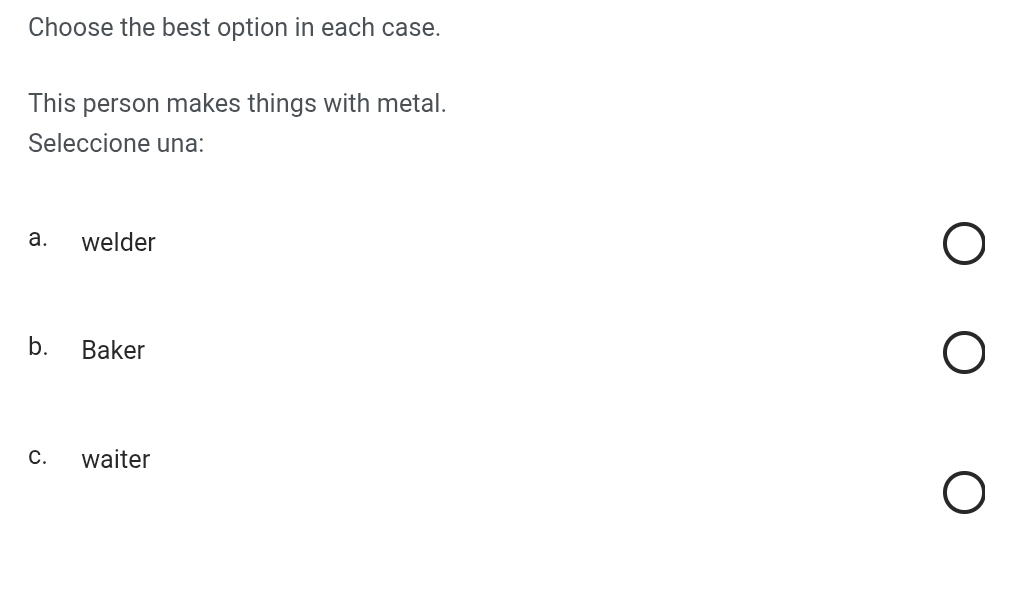The image size is (1015, 597).
Task: Click the option letter 'b.'
Action: point(38,347)
